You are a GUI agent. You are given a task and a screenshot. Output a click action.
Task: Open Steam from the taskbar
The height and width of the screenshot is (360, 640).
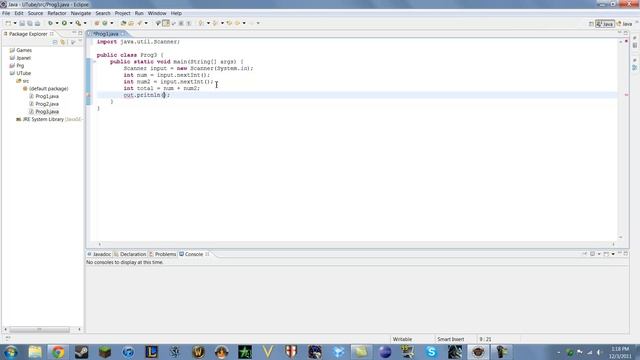(81, 352)
